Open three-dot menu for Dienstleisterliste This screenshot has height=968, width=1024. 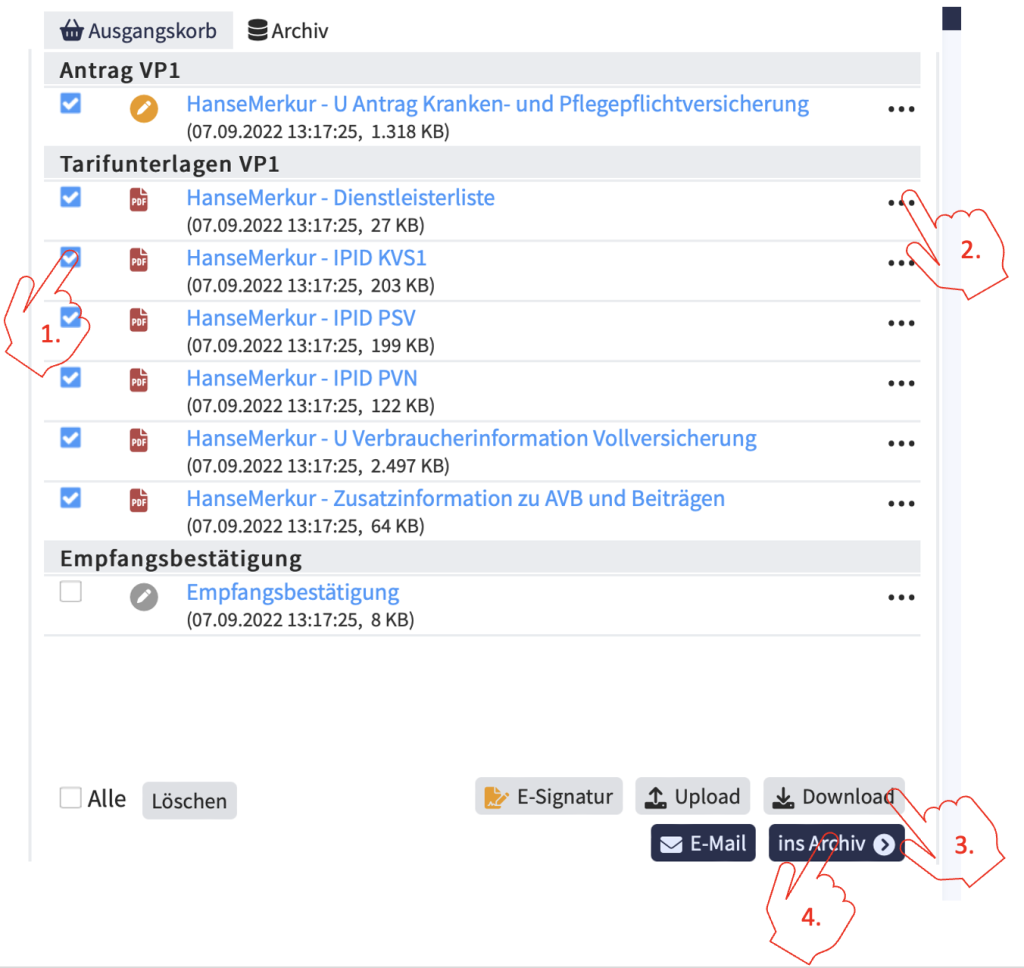tap(901, 203)
